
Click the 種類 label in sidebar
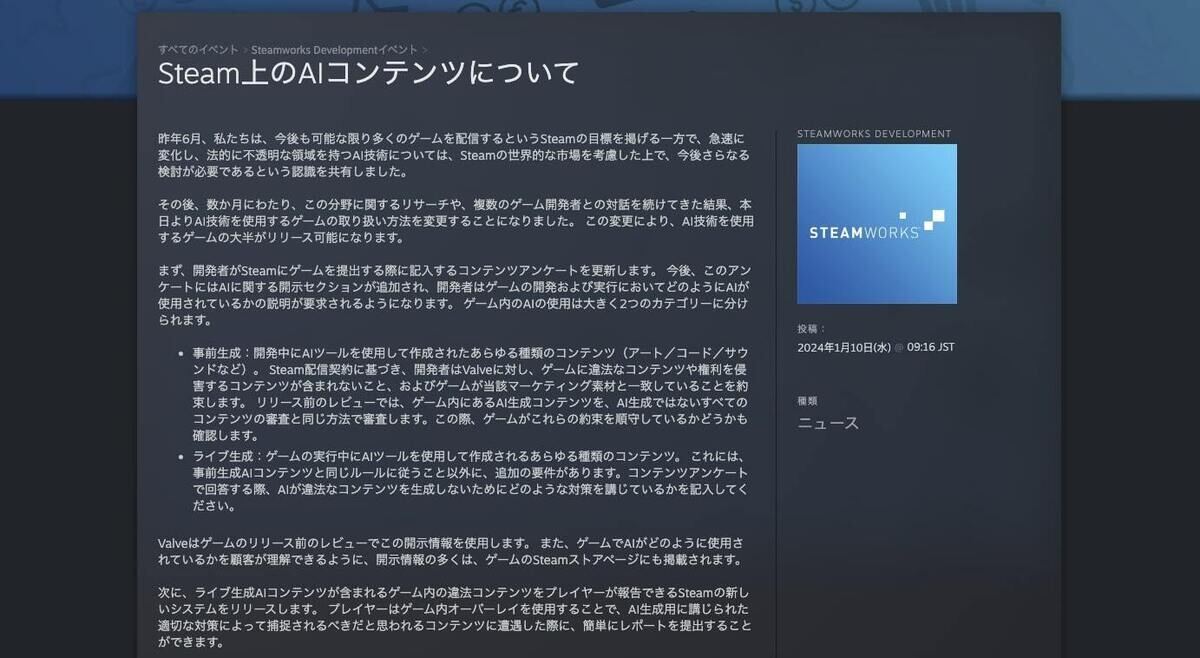(x=808, y=401)
